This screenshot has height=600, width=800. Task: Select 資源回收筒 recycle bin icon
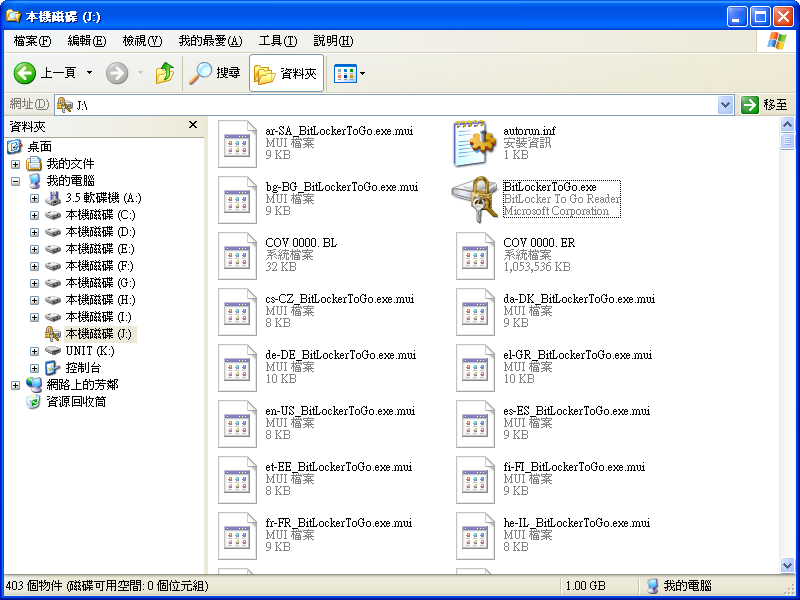point(34,402)
